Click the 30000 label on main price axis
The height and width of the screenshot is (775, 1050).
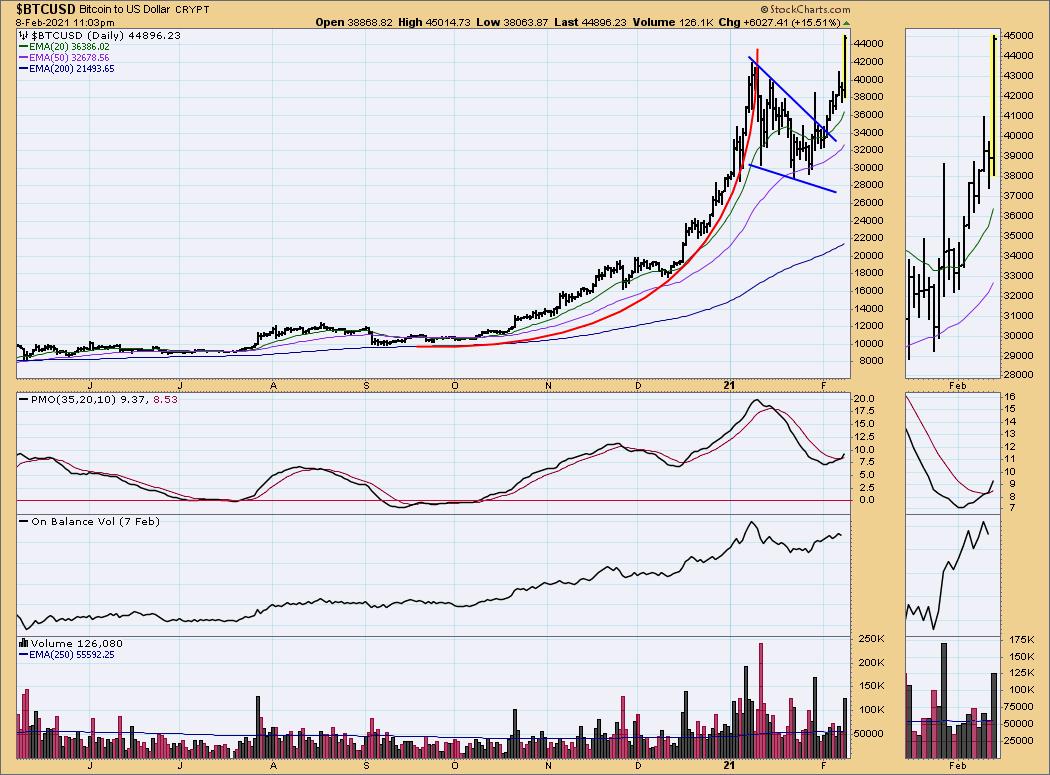coord(869,167)
